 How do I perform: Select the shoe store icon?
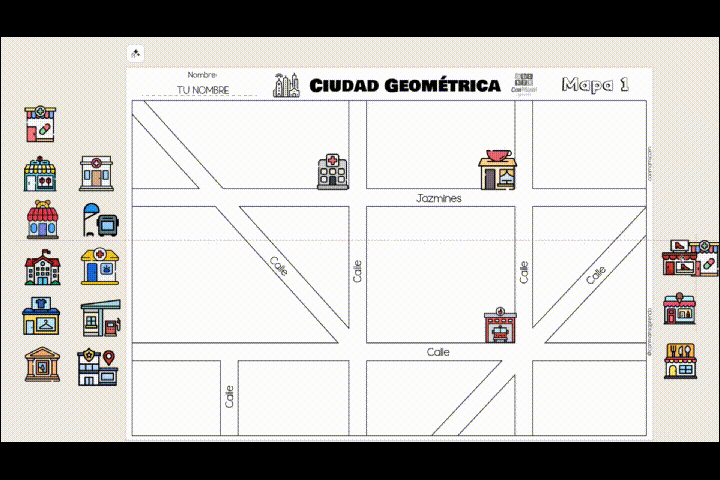point(678,258)
